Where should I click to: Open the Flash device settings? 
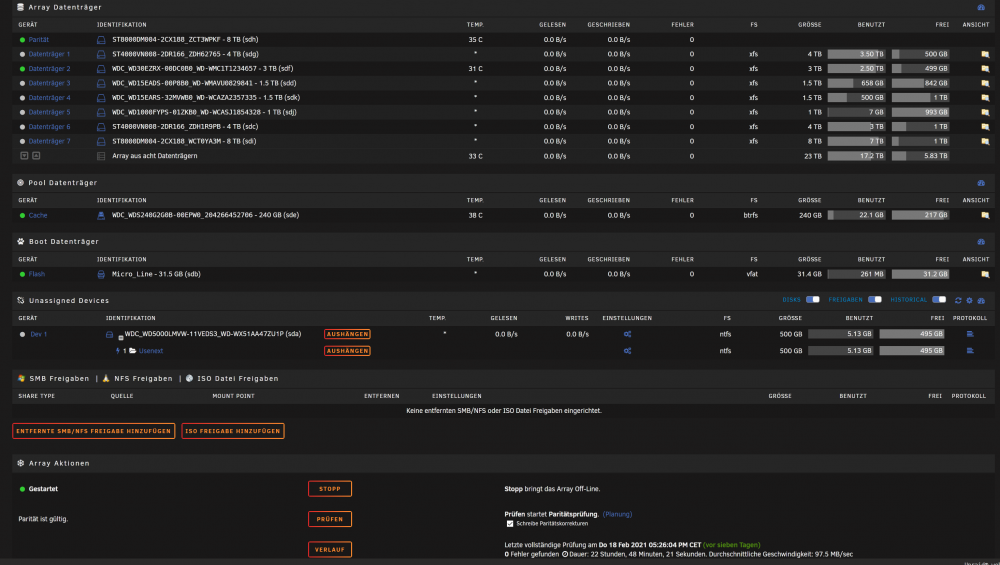[36, 274]
